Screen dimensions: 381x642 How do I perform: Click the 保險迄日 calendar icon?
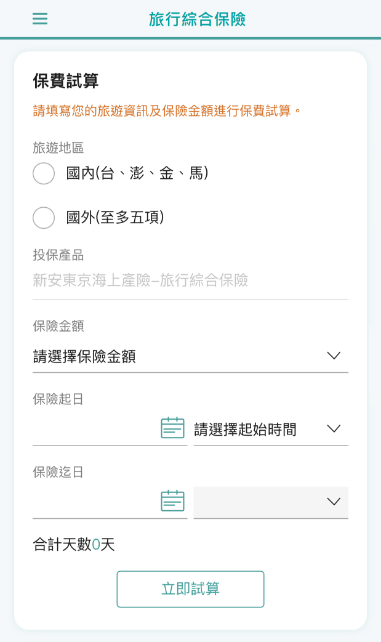click(x=172, y=501)
